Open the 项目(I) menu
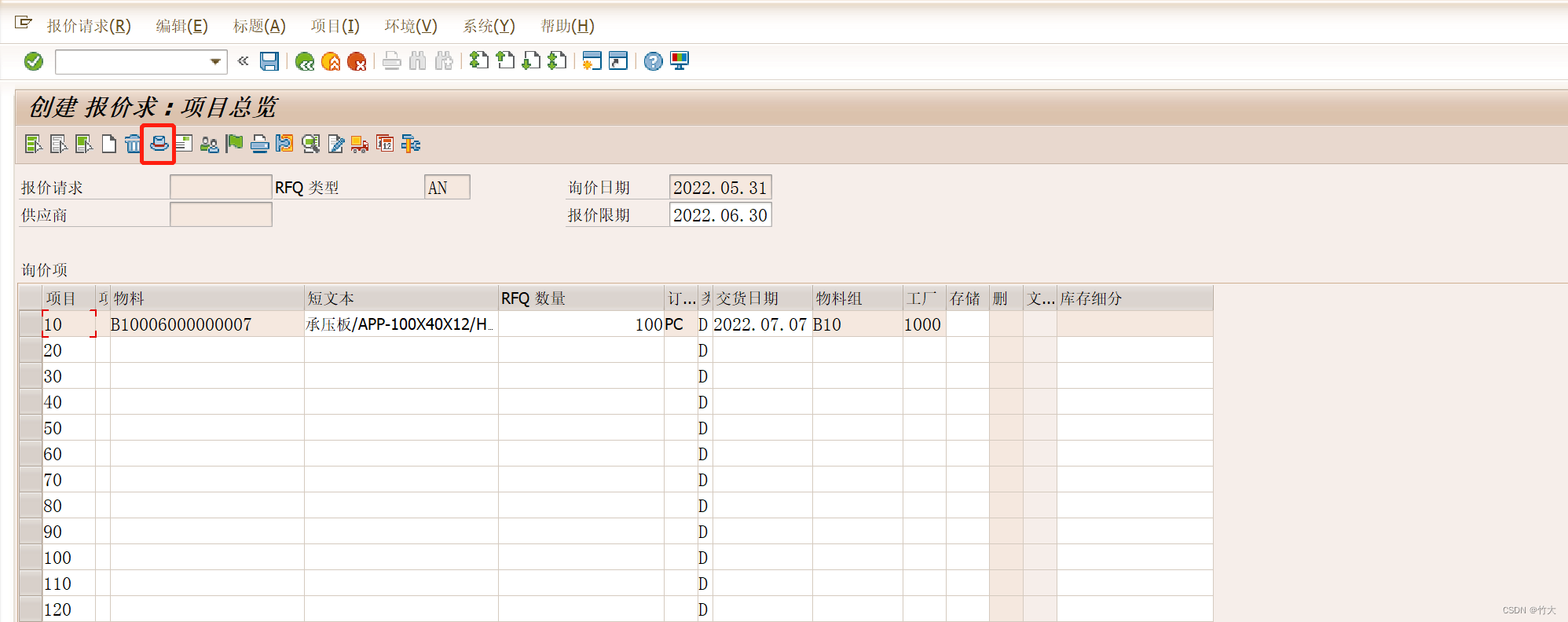The width and height of the screenshot is (1568, 622). coord(335,26)
